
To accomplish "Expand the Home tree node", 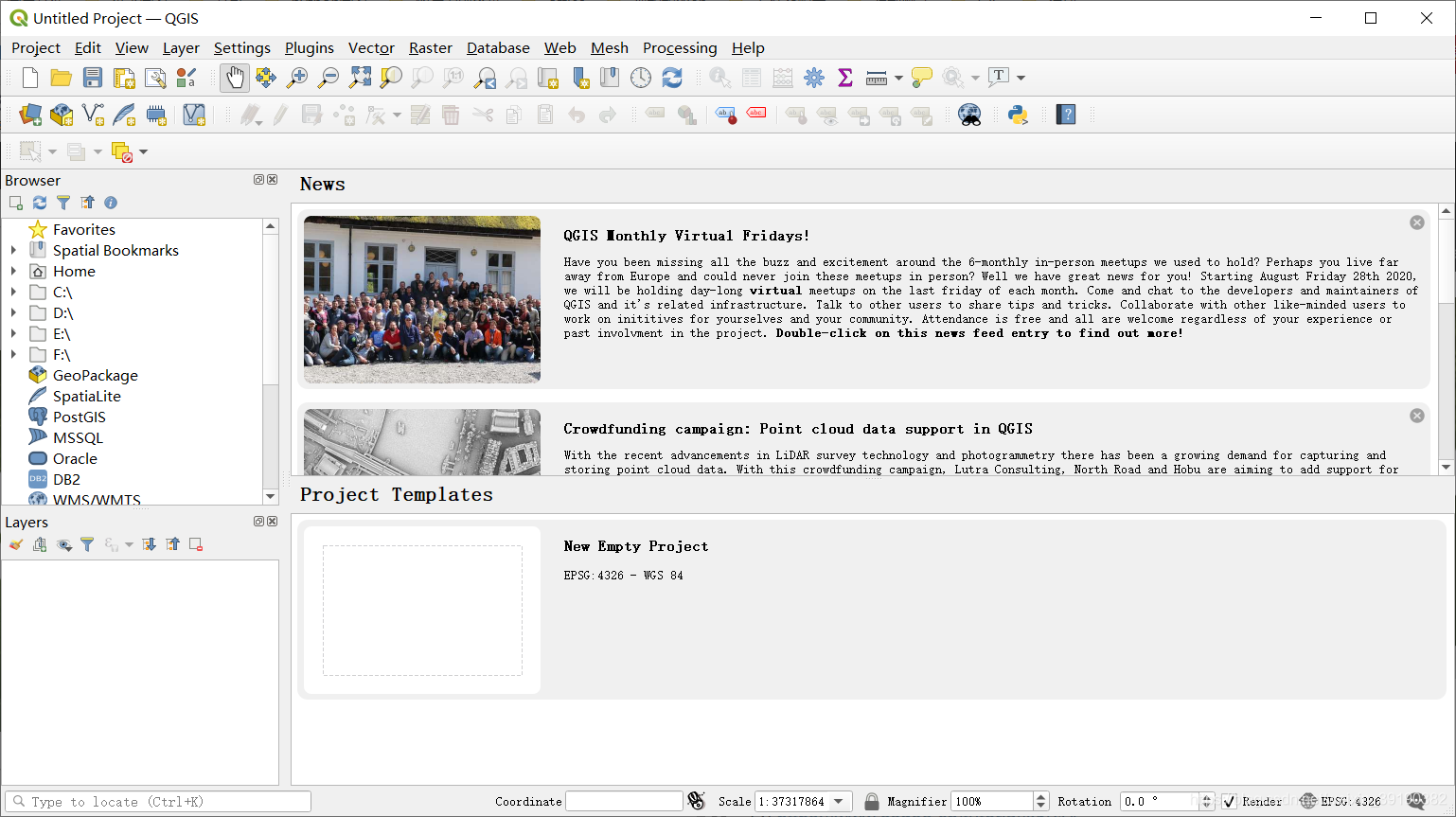I will tap(13, 271).
